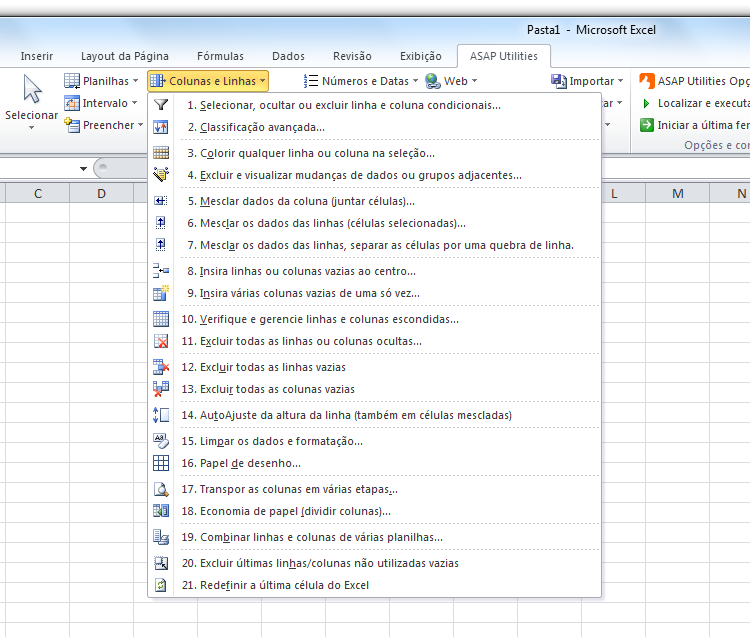Open the Web dropdown
The image size is (750, 637).
[452, 81]
